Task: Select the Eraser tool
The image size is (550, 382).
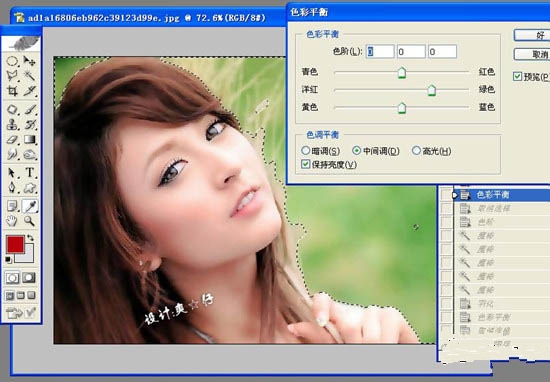Action: [12, 139]
